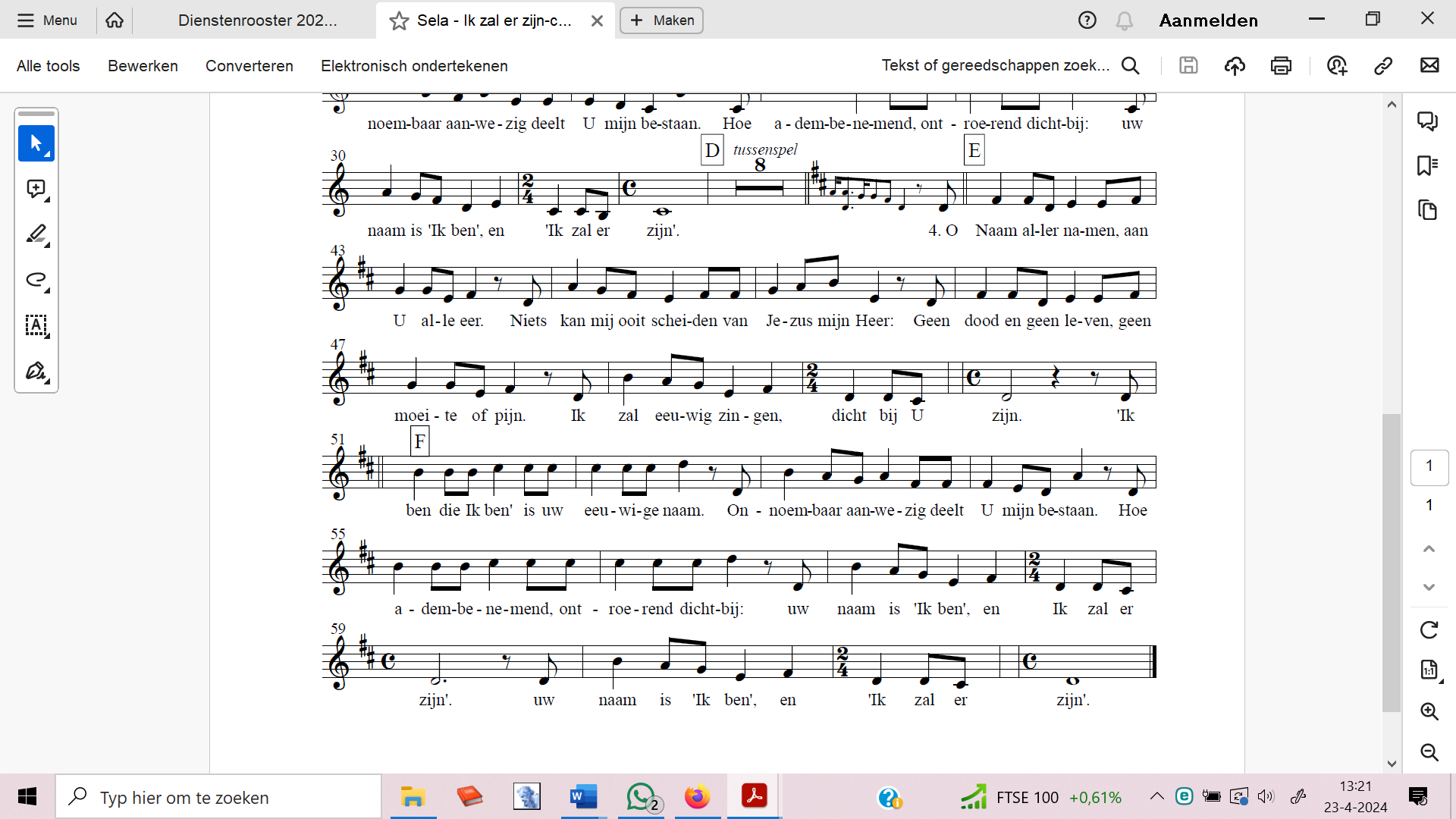Click the document vertical scrollbar thumb
Screen dimensions: 1456x819
tap(1392, 562)
